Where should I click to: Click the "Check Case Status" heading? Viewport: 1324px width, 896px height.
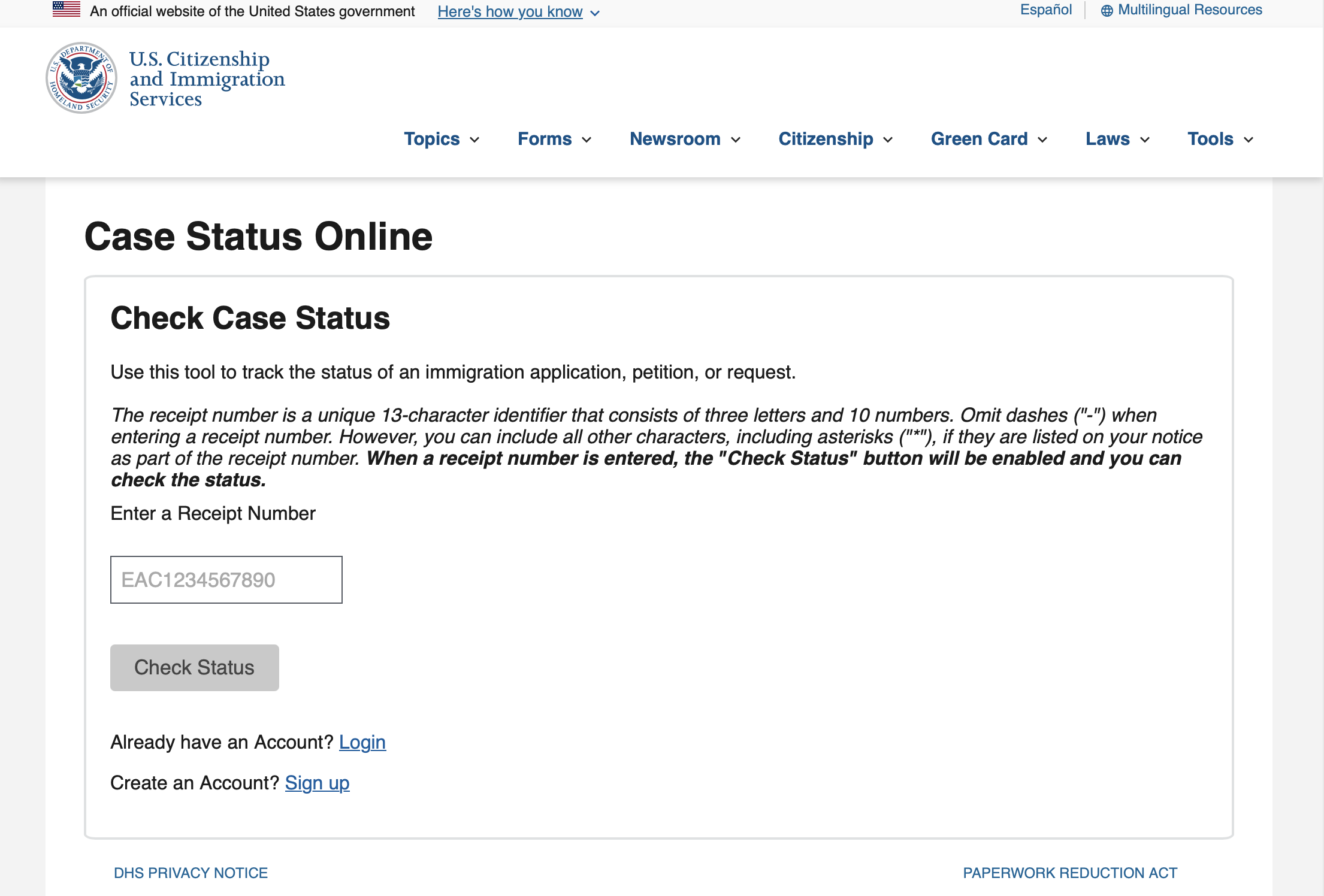(250, 318)
